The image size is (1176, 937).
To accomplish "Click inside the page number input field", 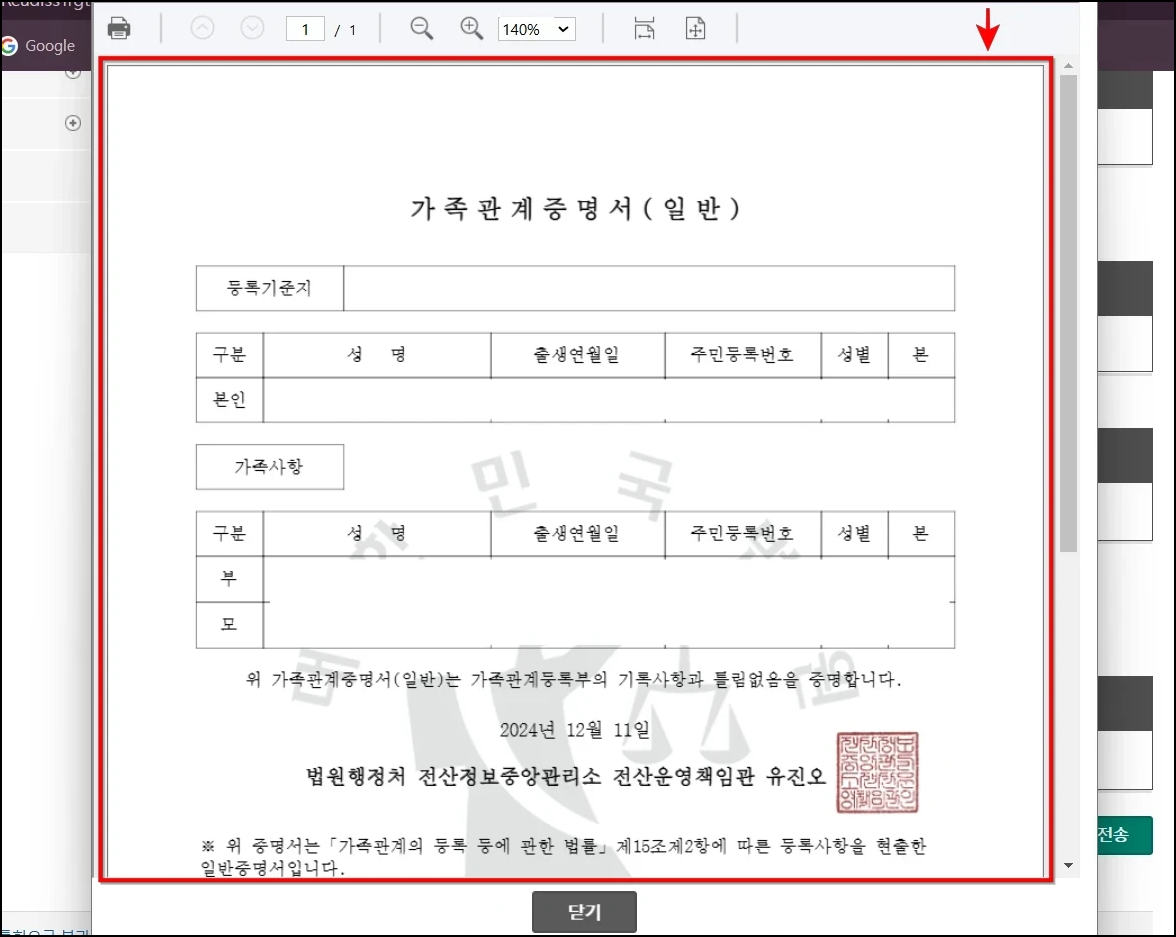I will pyautogui.click(x=304, y=28).
